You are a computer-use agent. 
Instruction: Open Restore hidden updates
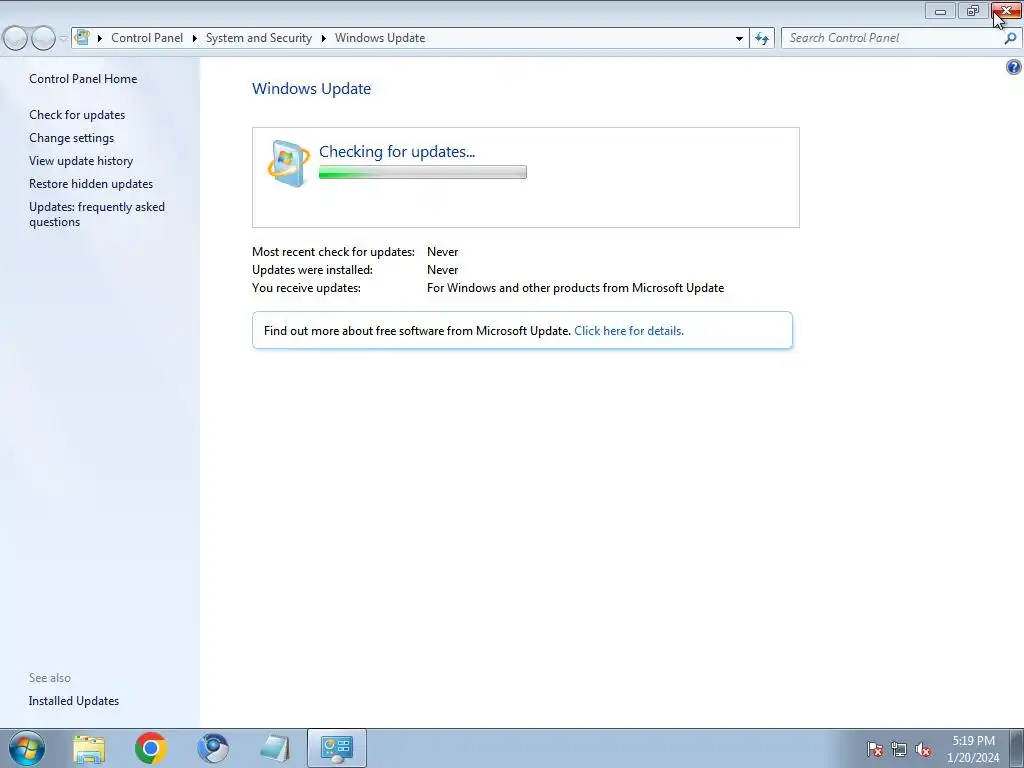(91, 184)
